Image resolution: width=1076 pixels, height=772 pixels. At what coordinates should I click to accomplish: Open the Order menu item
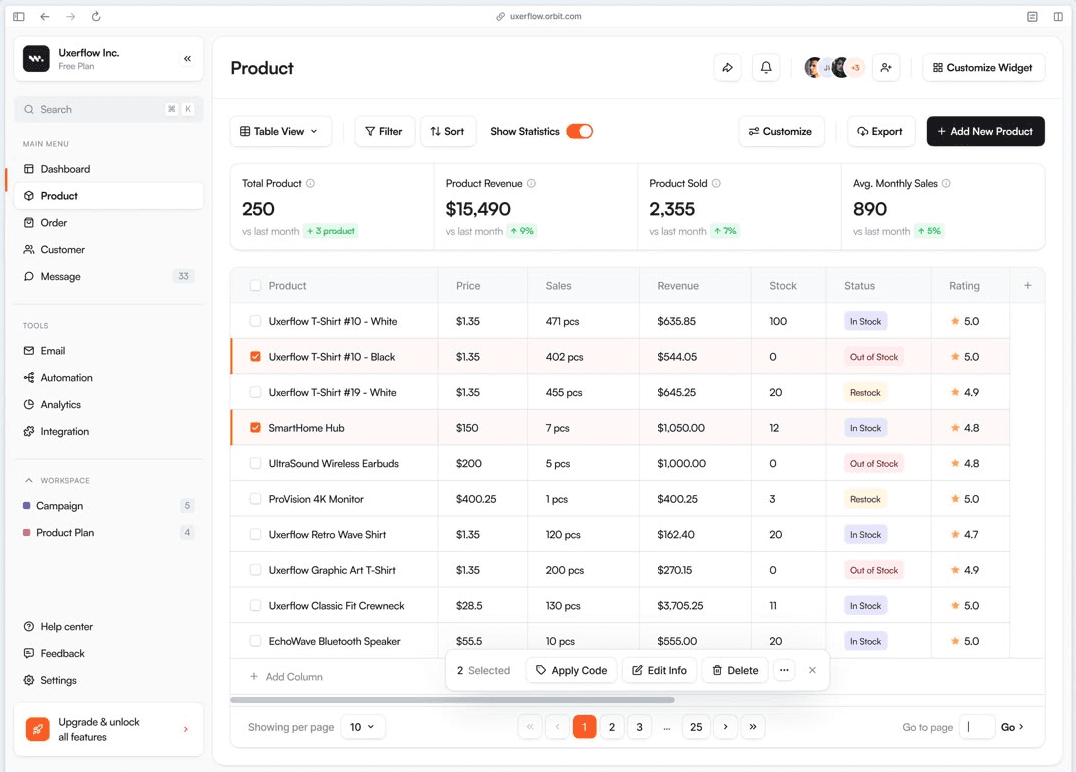(108, 222)
